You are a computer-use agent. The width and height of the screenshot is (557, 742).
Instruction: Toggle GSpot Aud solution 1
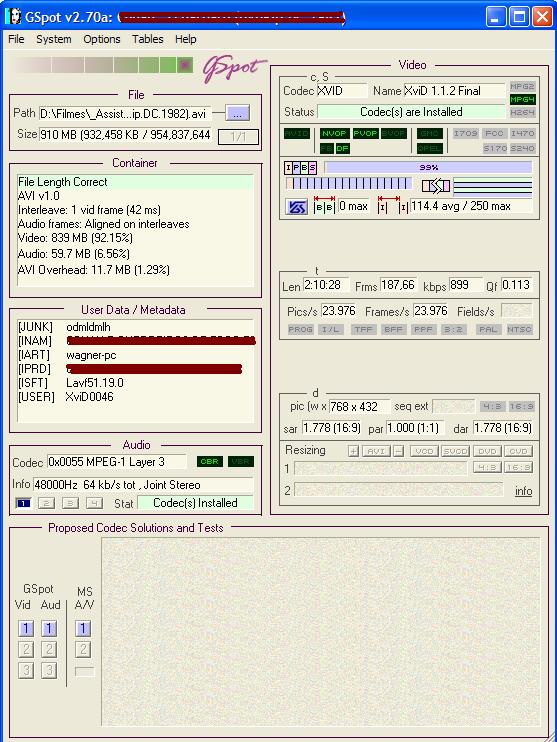[x=49, y=629]
